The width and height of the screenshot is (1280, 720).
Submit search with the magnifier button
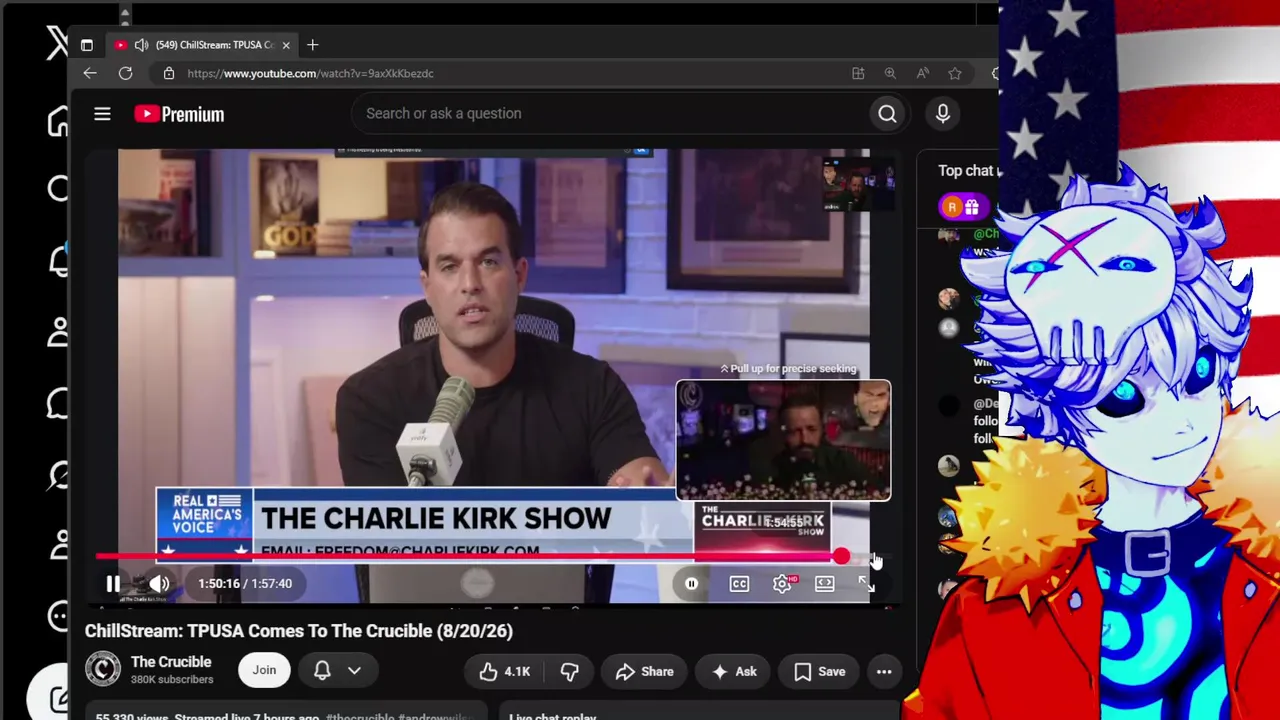(x=887, y=114)
